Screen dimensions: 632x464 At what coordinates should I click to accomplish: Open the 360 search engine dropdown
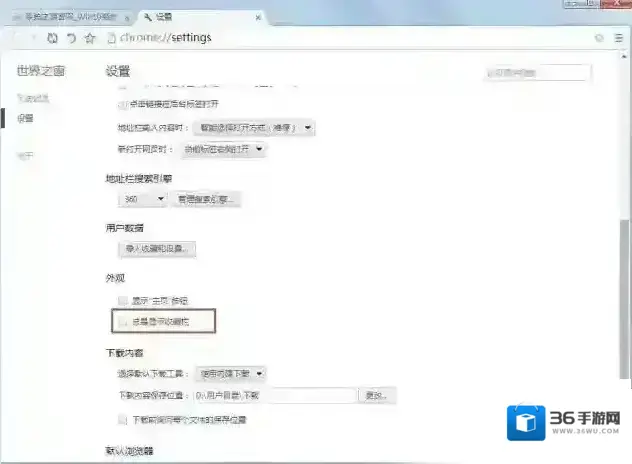point(143,199)
